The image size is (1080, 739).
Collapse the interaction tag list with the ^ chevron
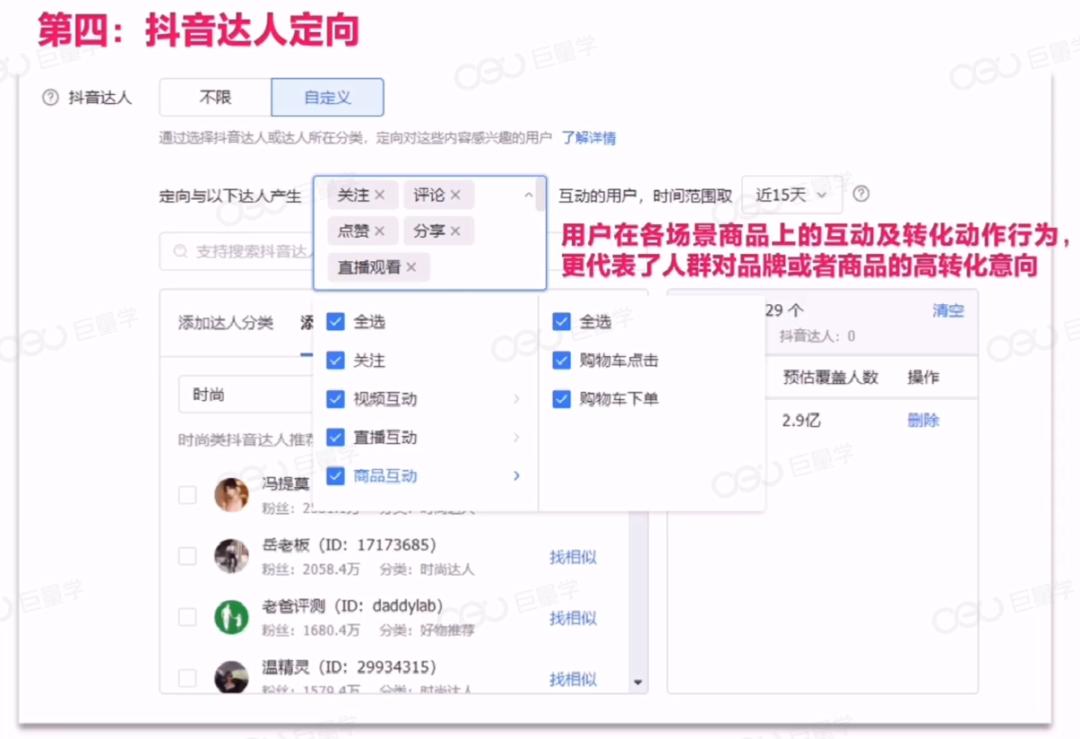tap(529, 194)
